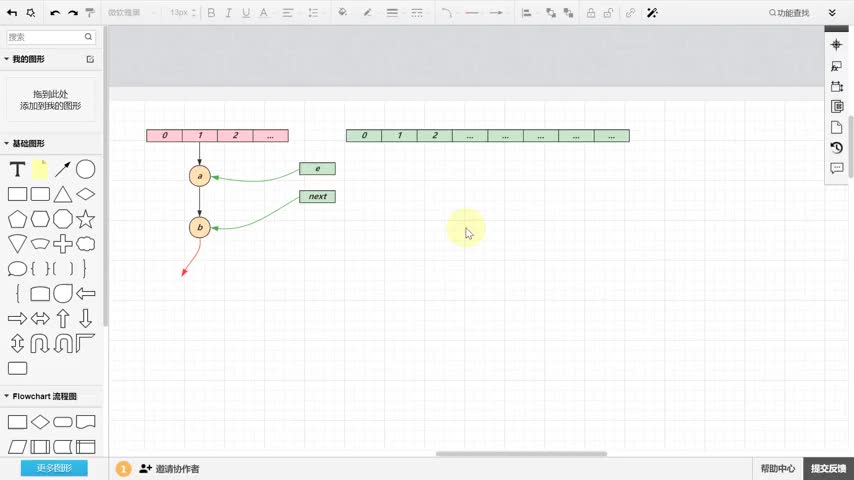Open the fx graphic properties panel
854x480 pixels.
(x=837, y=66)
